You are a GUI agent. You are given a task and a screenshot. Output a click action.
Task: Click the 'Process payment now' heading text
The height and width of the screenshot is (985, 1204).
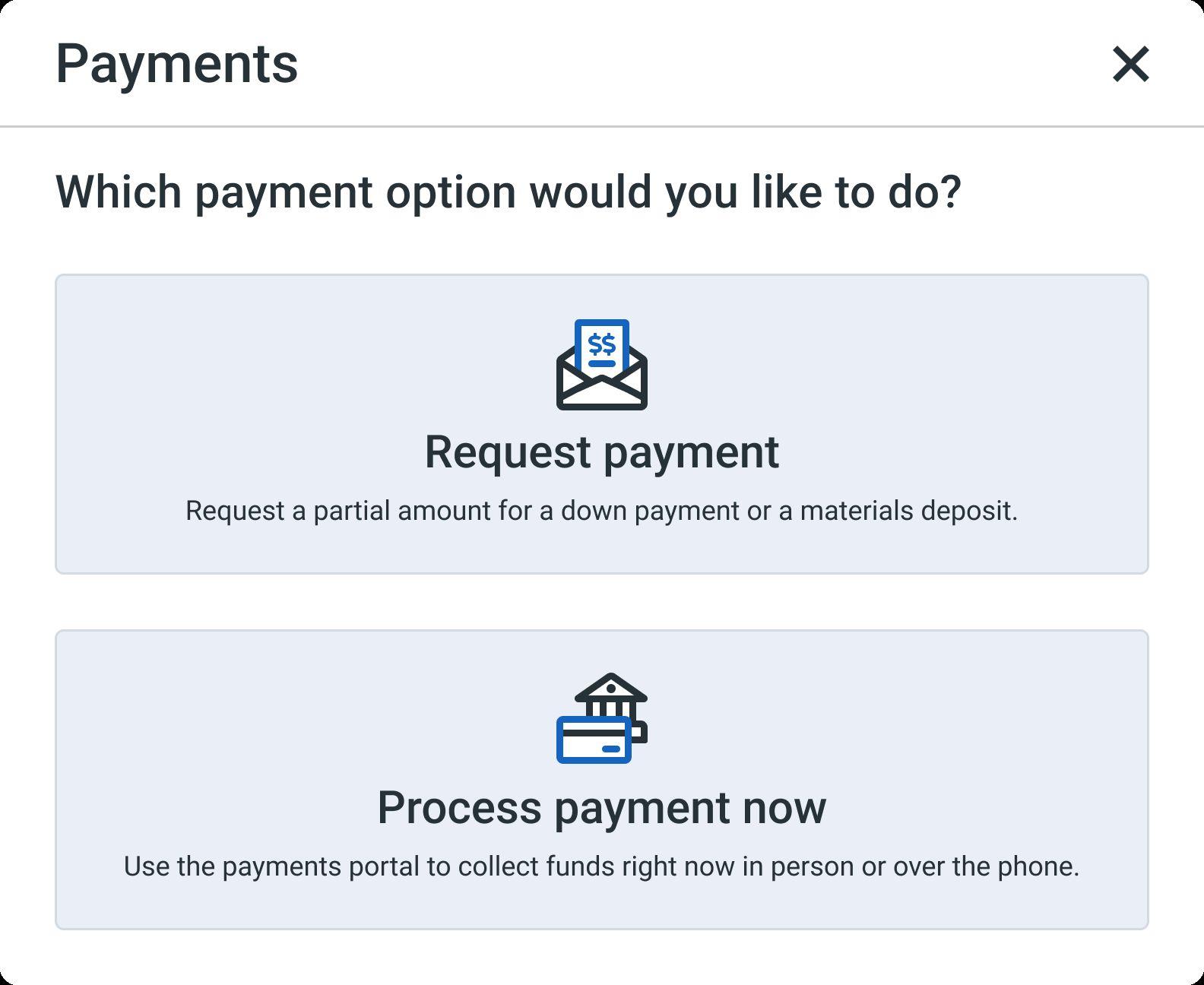point(601,807)
